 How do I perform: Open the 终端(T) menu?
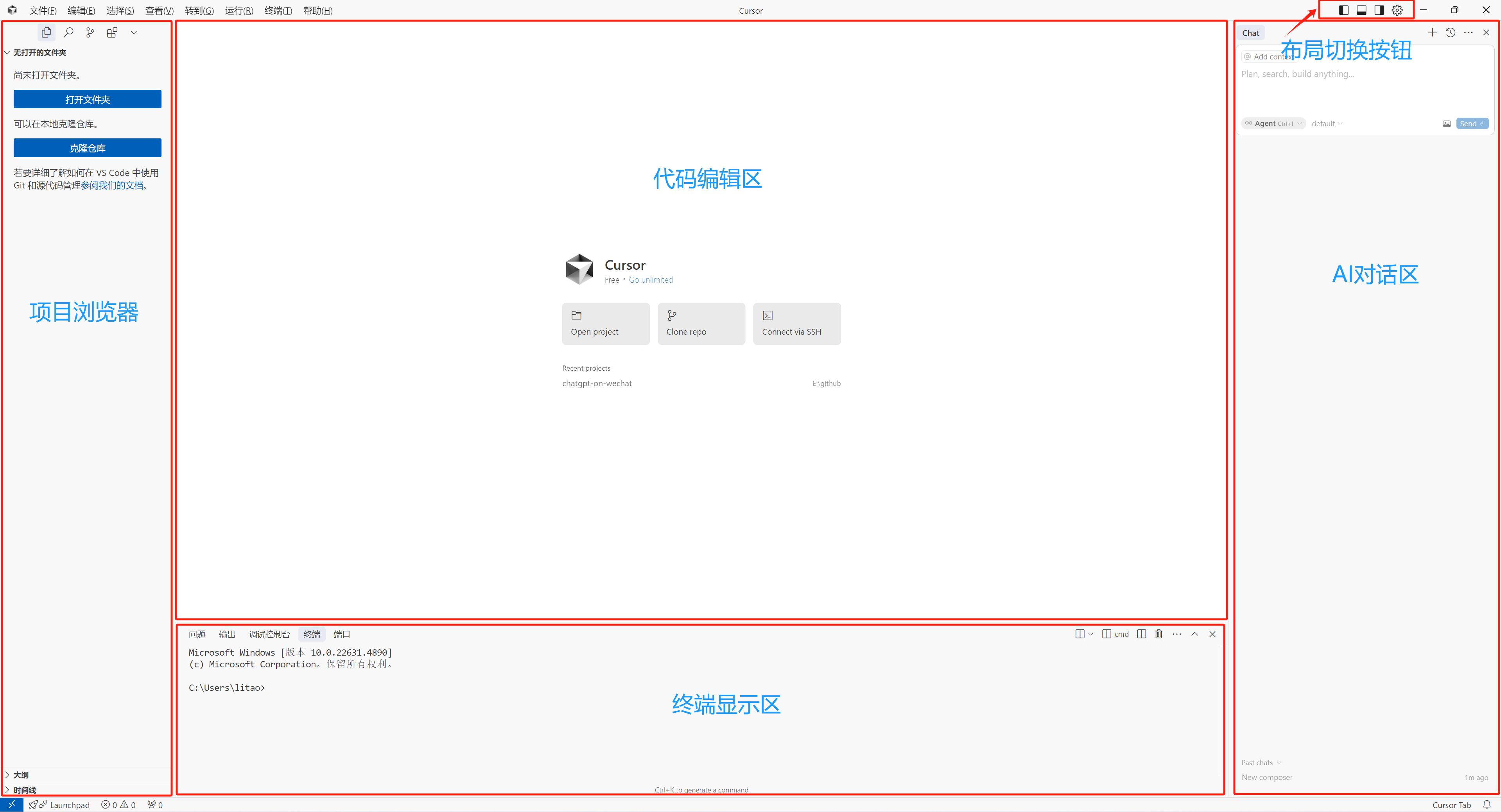coord(277,11)
